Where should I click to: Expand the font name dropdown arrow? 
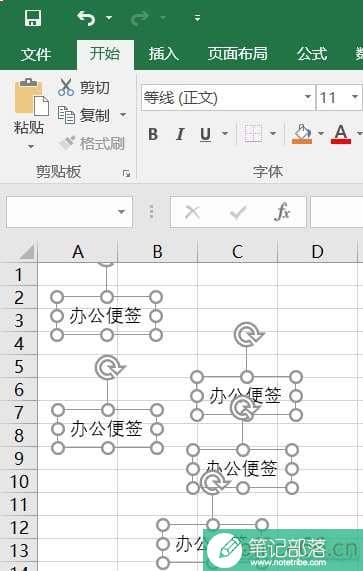(308, 97)
